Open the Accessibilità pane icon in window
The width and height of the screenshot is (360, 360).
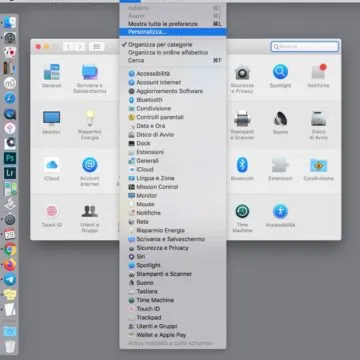pos(280,211)
